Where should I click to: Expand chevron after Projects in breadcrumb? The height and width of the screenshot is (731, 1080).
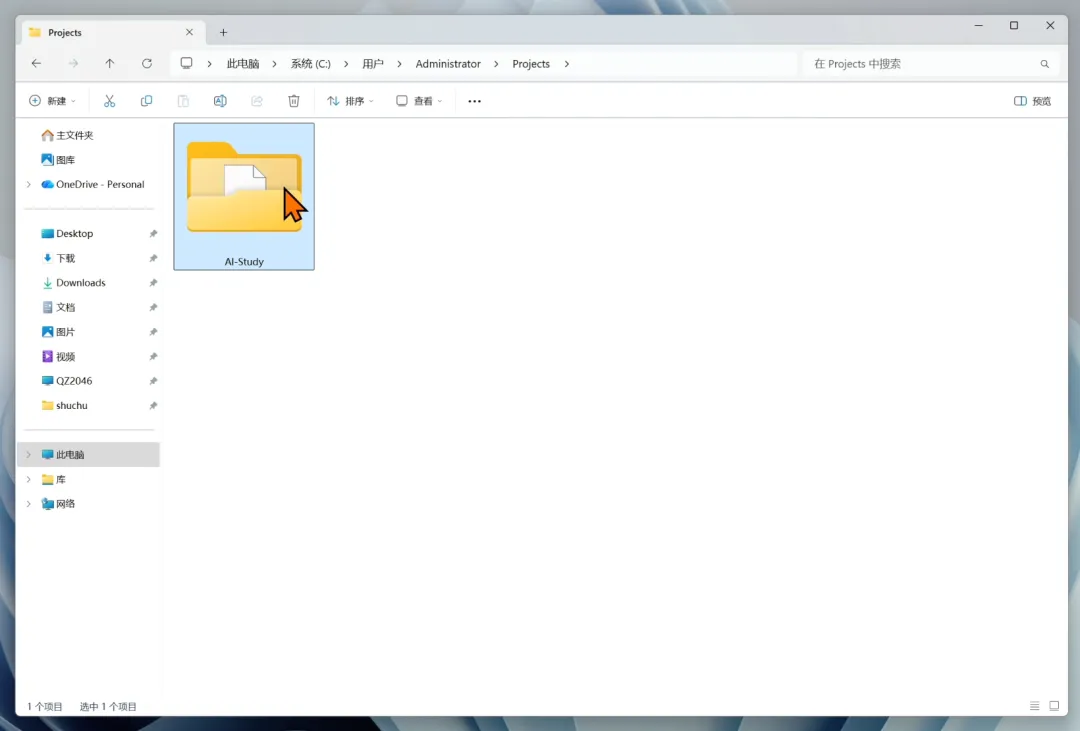pos(567,63)
